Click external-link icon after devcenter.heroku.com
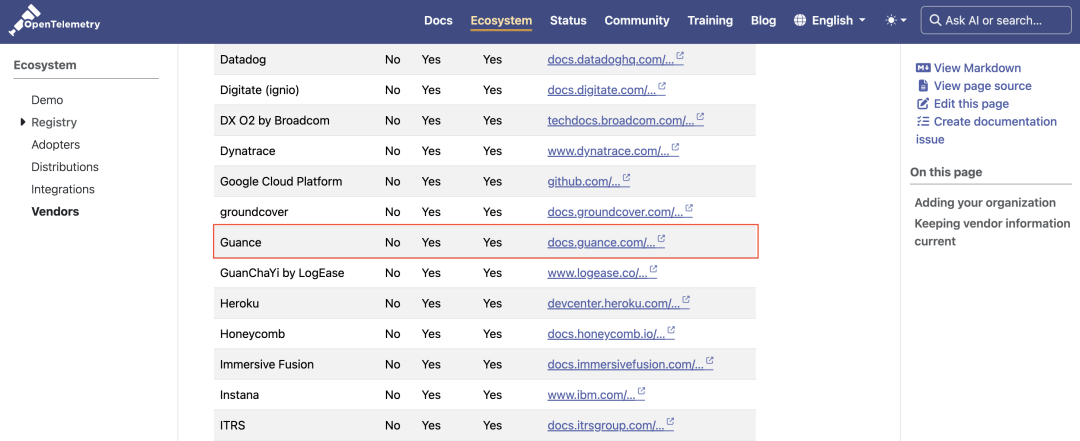The image size is (1080, 441). [x=686, y=300]
